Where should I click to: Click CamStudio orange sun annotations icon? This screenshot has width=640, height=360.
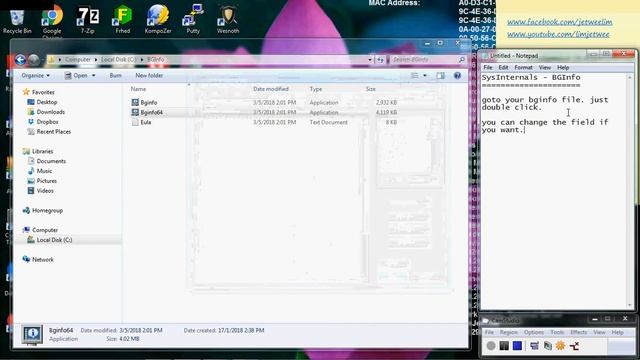click(560, 346)
